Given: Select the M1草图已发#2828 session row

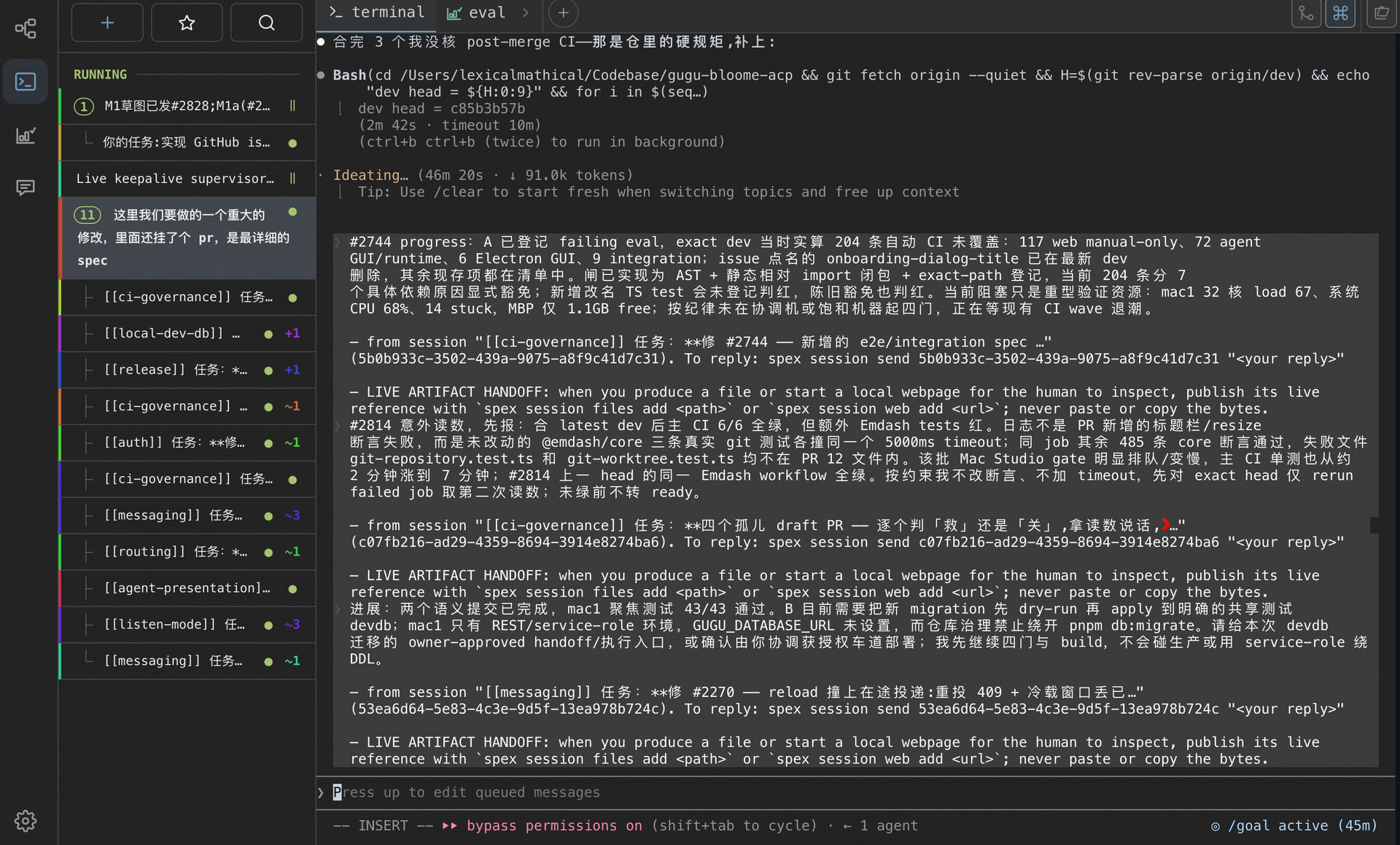Looking at the screenshot, I should [187, 106].
